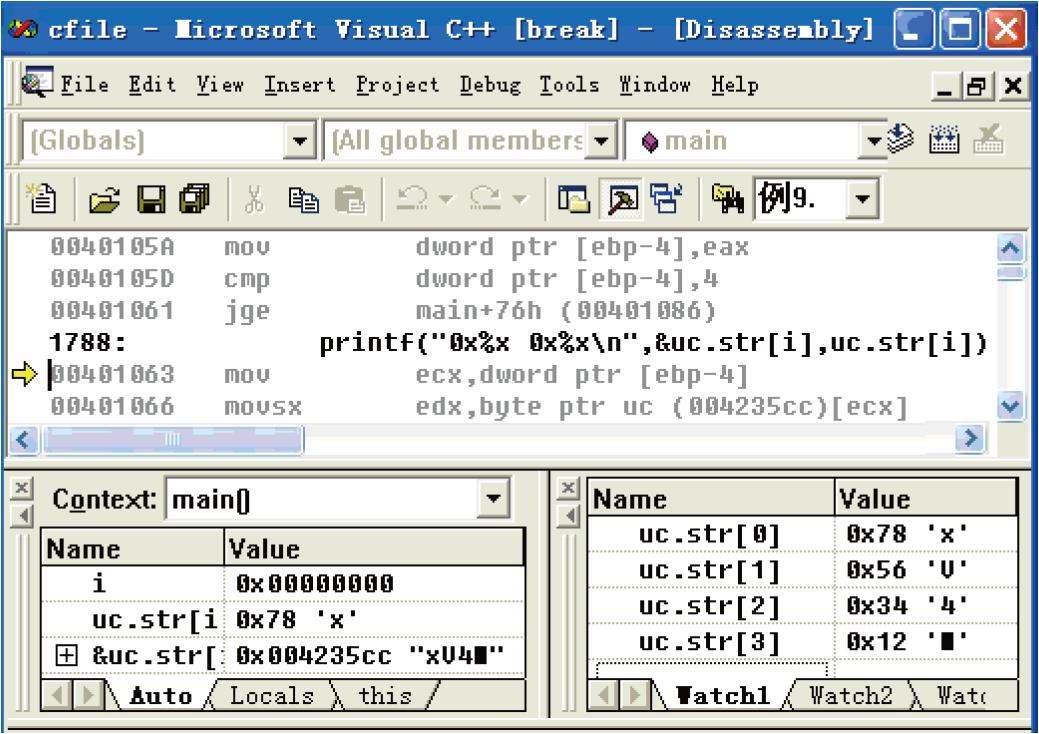The height and width of the screenshot is (734, 1039).
Task: Select the uc.str[1] watch row
Action: (802, 570)
